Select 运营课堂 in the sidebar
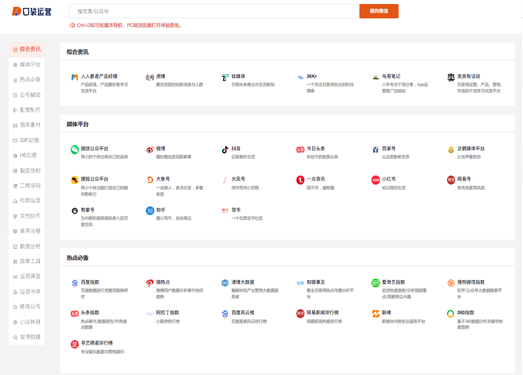Image resolution: width=523 pixels, height=375 pixels. point(27,276)
